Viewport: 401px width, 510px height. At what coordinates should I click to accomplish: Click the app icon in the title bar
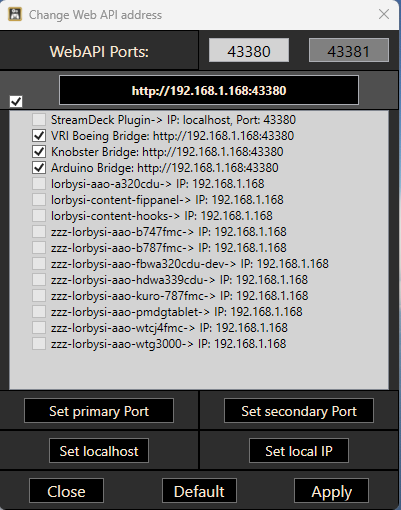(15, 14)
